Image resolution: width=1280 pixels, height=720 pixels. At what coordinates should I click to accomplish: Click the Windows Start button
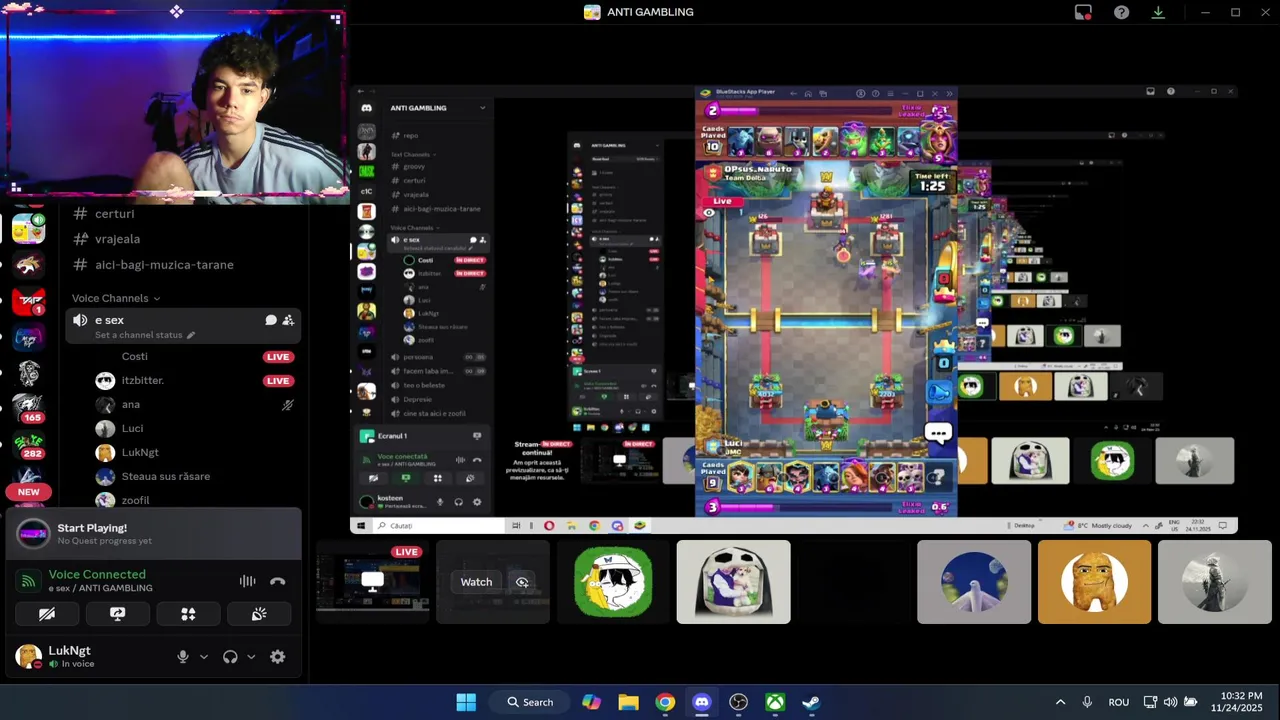pyautogui.click(x=466, y=702)
